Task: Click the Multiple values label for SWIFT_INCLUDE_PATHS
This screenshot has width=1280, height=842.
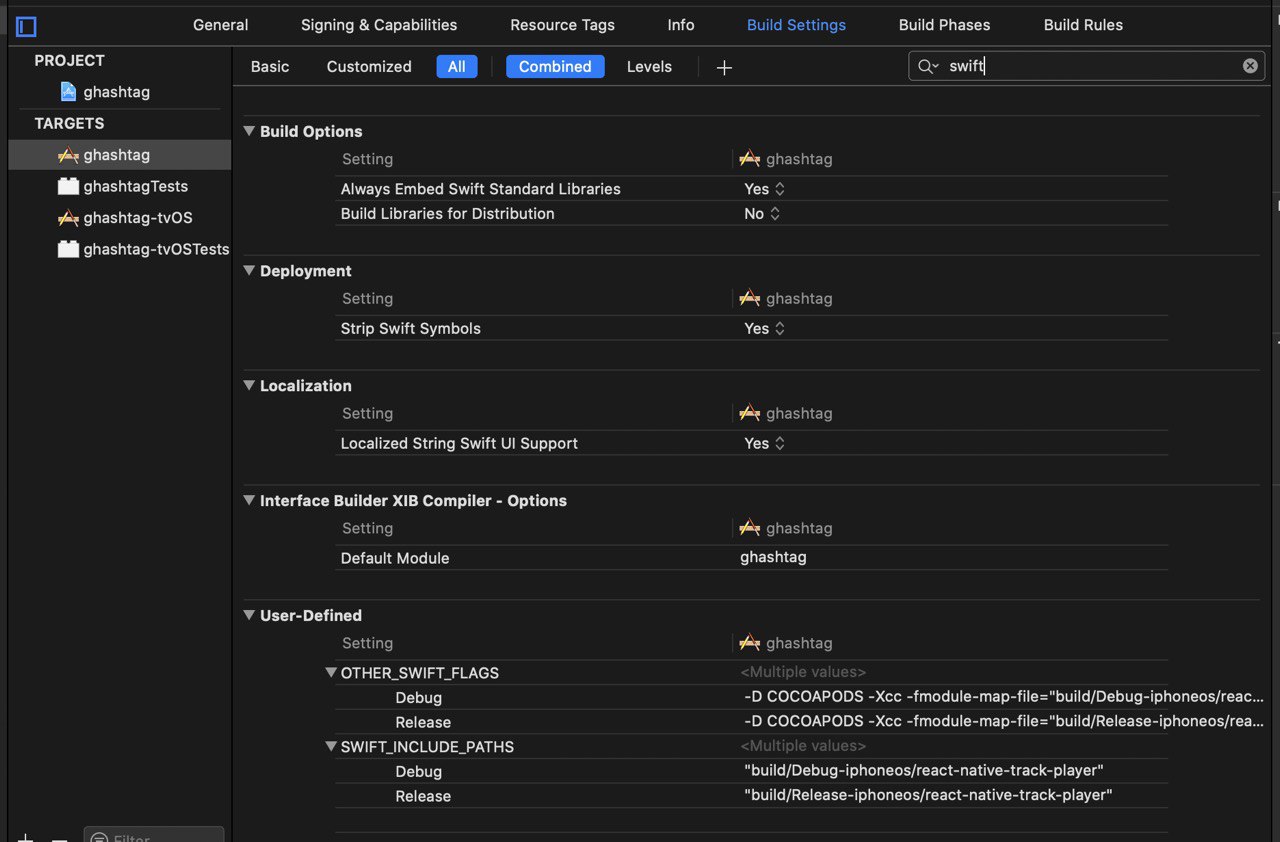Action: (803, 746)
